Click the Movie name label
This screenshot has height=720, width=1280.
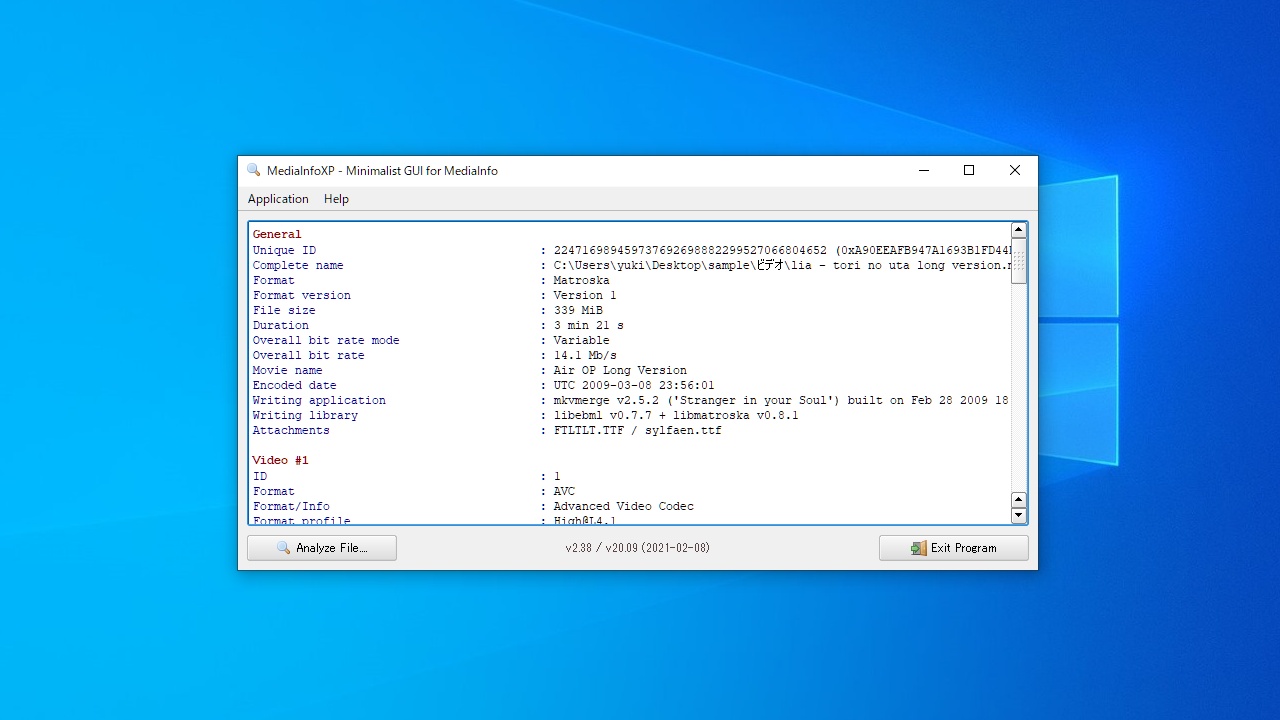pyautogui.click(x=287, y=370)
